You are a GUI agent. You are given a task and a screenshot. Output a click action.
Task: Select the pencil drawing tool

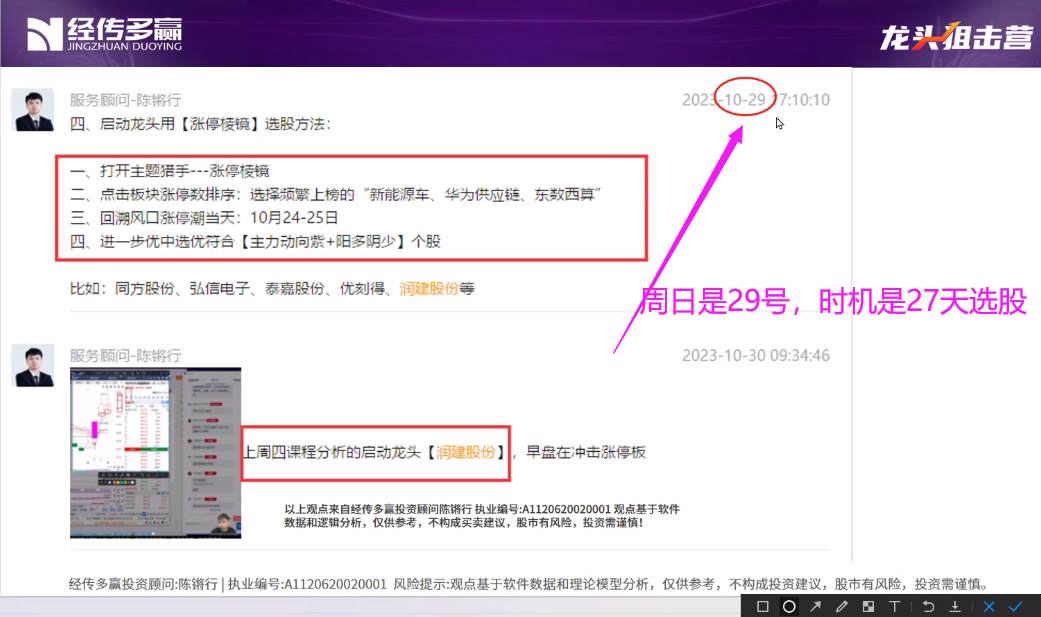[x=842, y=606]
